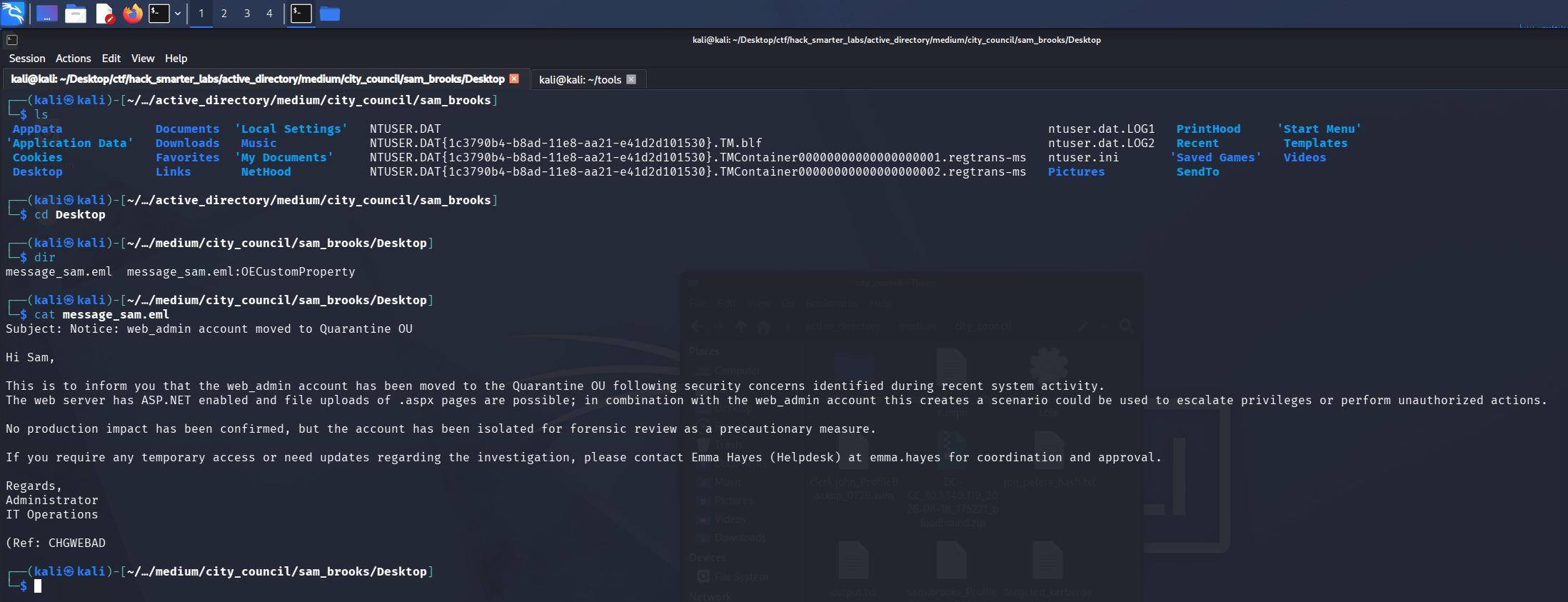Click the Templates directory entry
Screen dimensions: 1568x602
tap(1316, 144)
